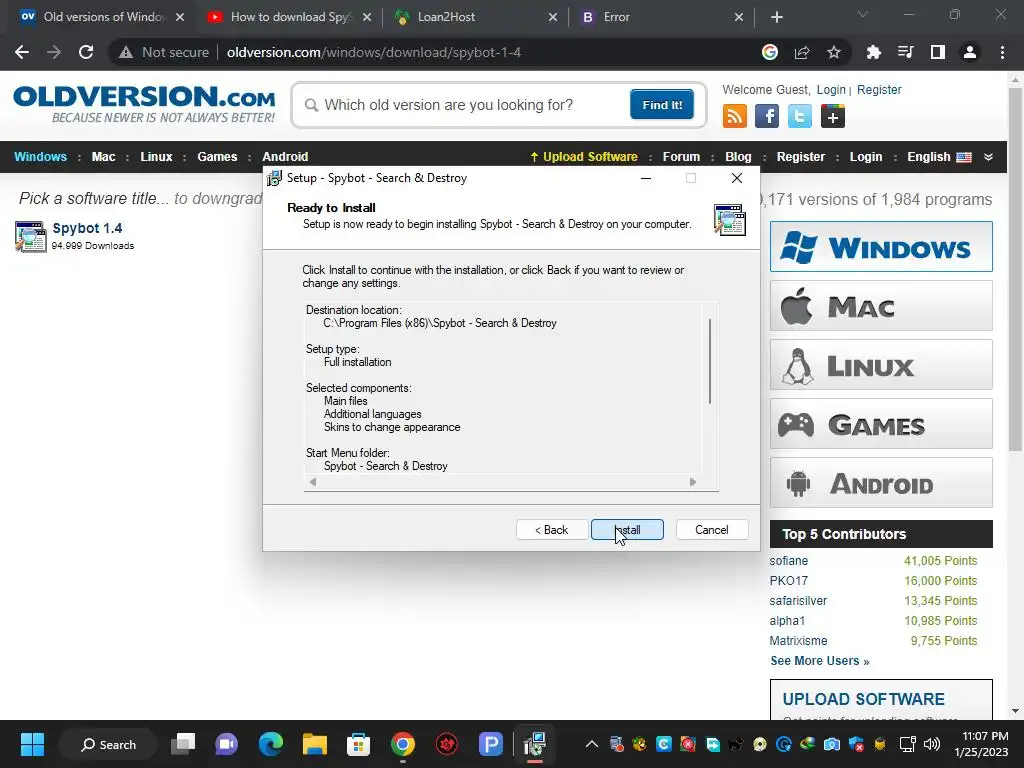Open Microsoft Store from the taskbar
The image size is (1024, 768).
tap(359, 744)
